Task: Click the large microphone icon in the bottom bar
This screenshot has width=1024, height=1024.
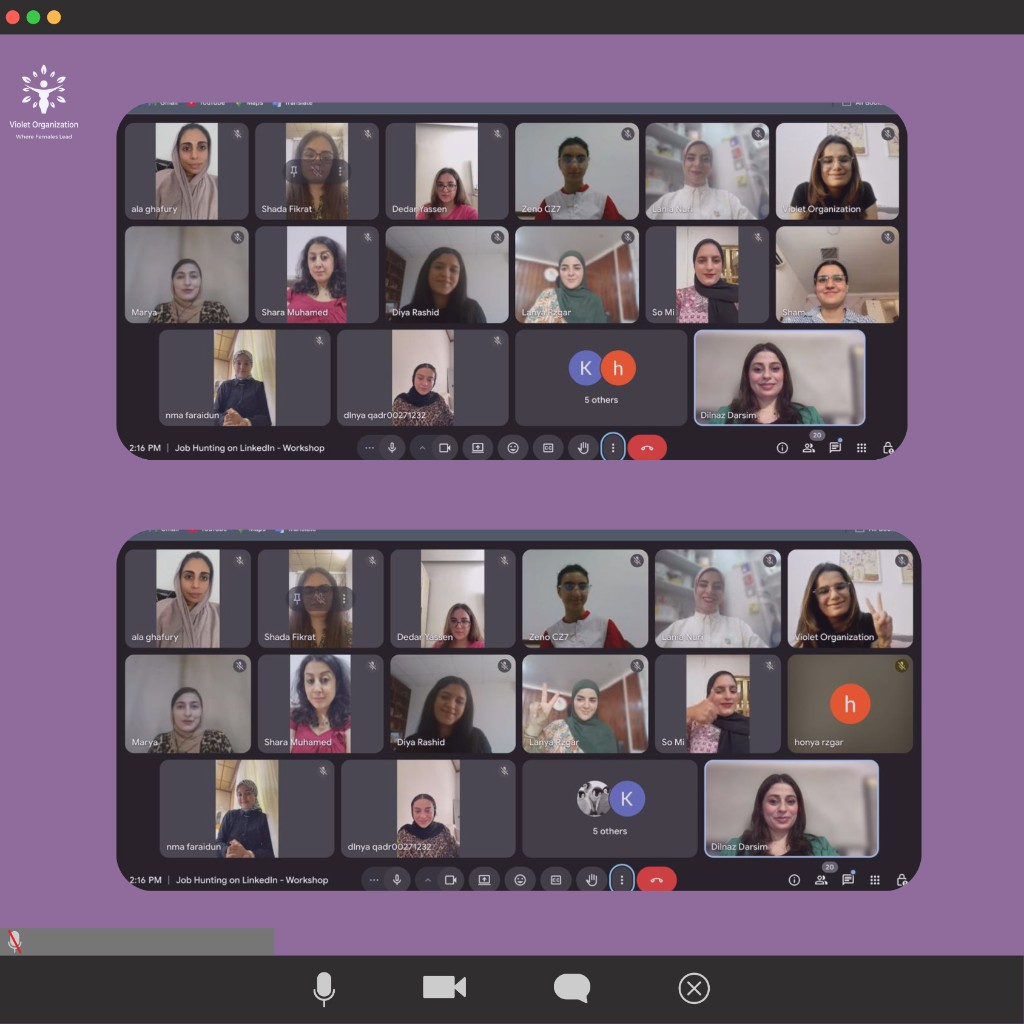Action: [x=323, y=989]
